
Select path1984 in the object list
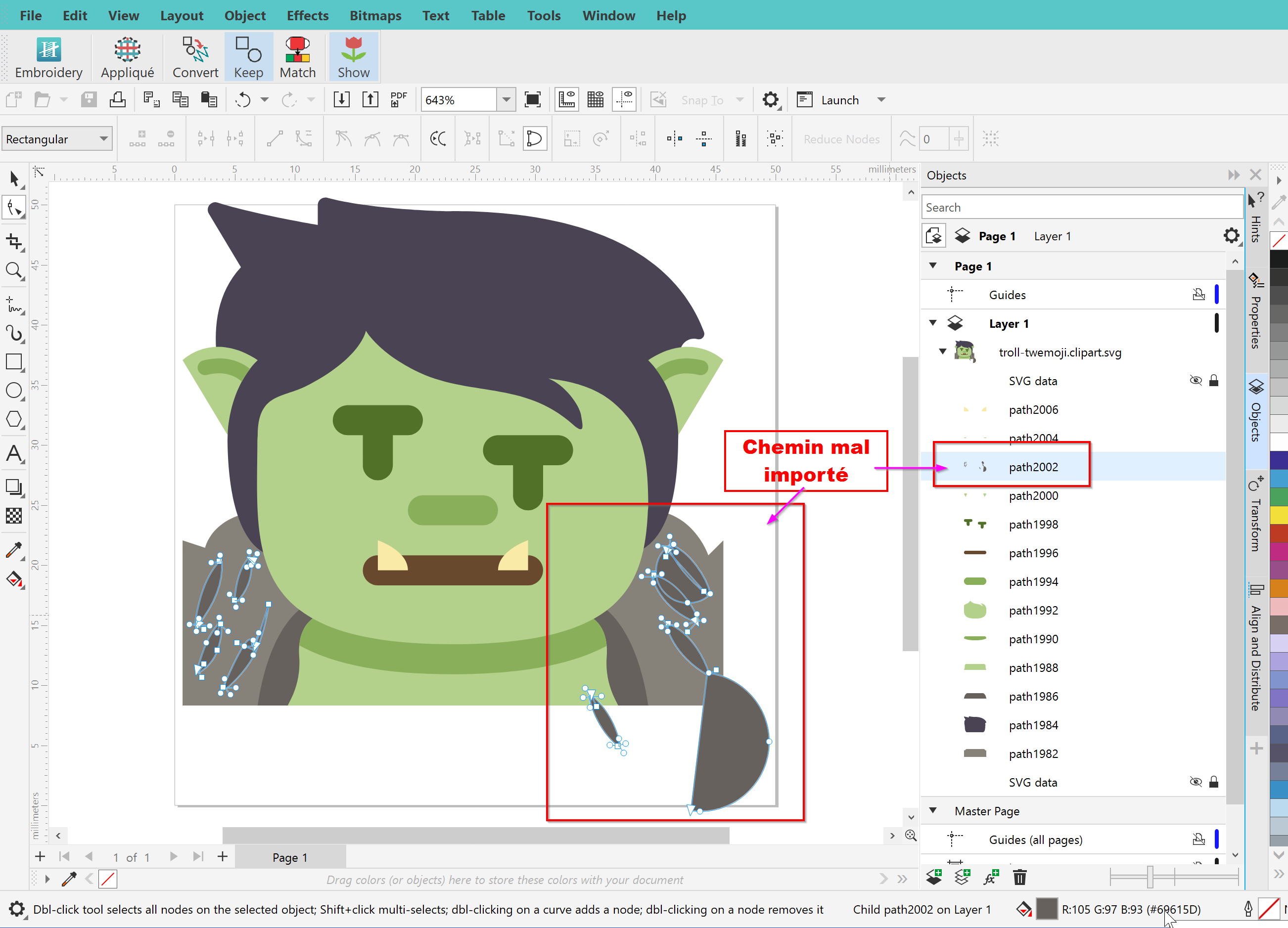pos(1073,725)
